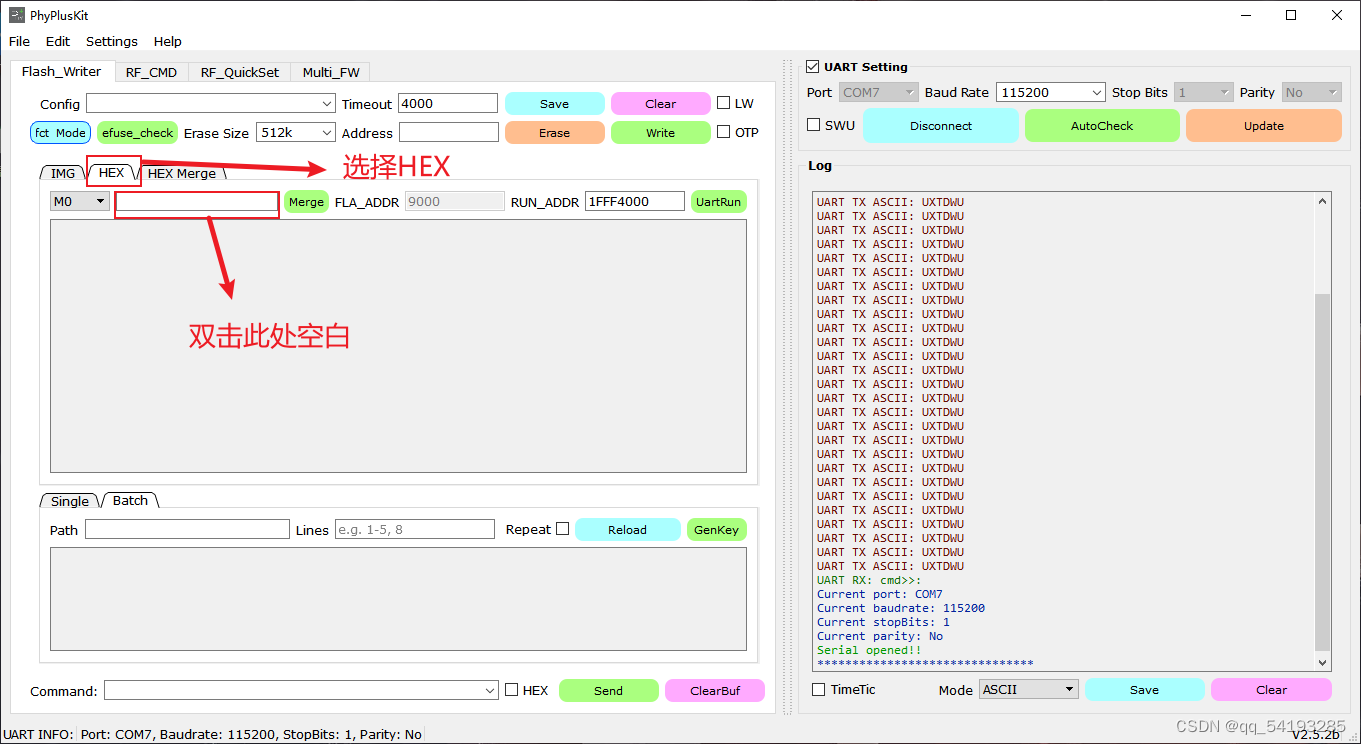Click the log Save button

coord(1144,690)
